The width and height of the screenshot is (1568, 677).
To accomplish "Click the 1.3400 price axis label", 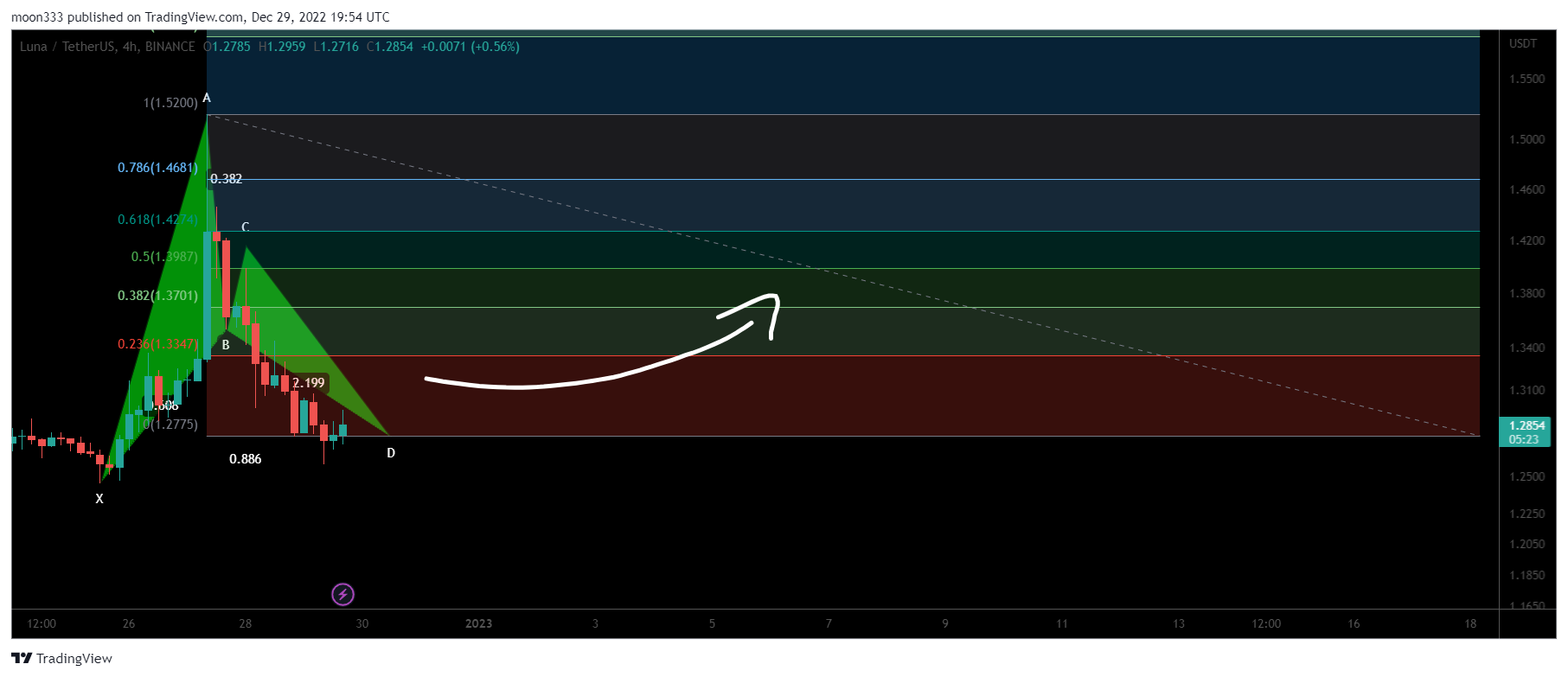I will pos(1526,348).
